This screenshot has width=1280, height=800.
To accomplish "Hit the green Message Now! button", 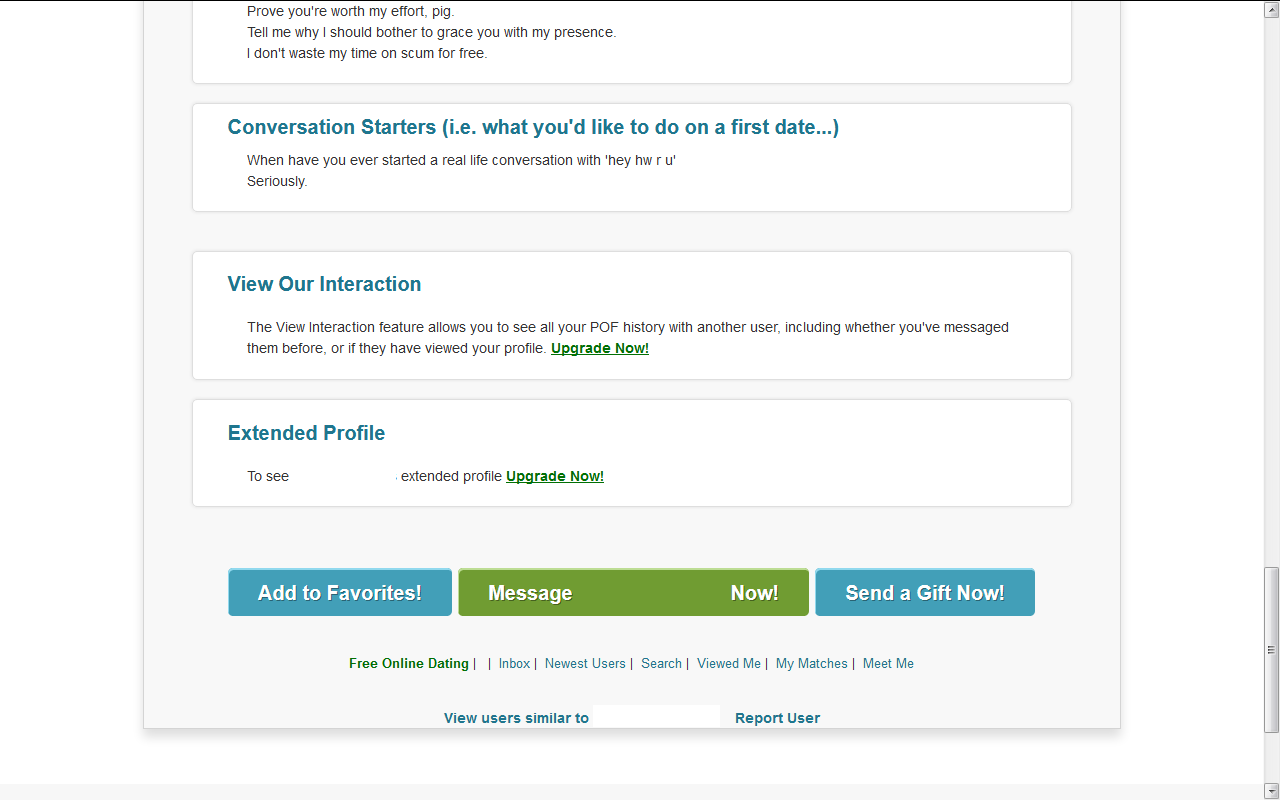I will tap(633, 593).
